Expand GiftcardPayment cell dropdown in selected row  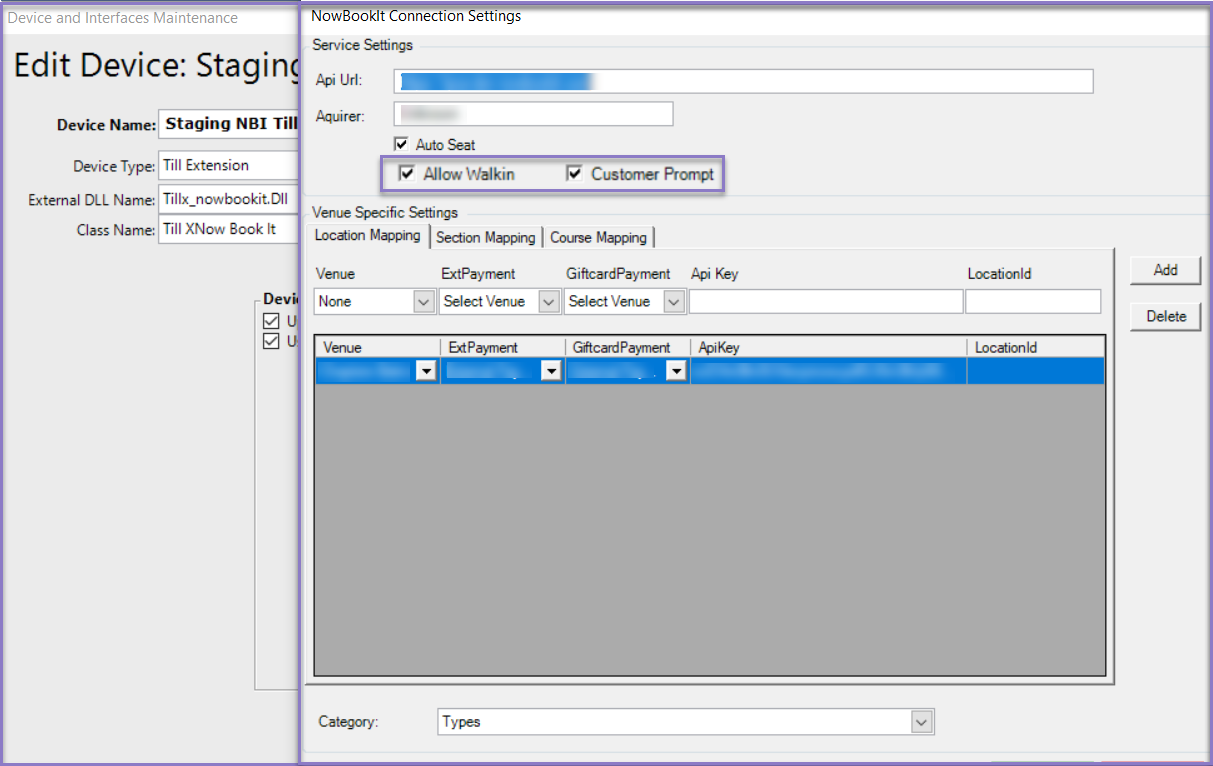coord(677,371)
